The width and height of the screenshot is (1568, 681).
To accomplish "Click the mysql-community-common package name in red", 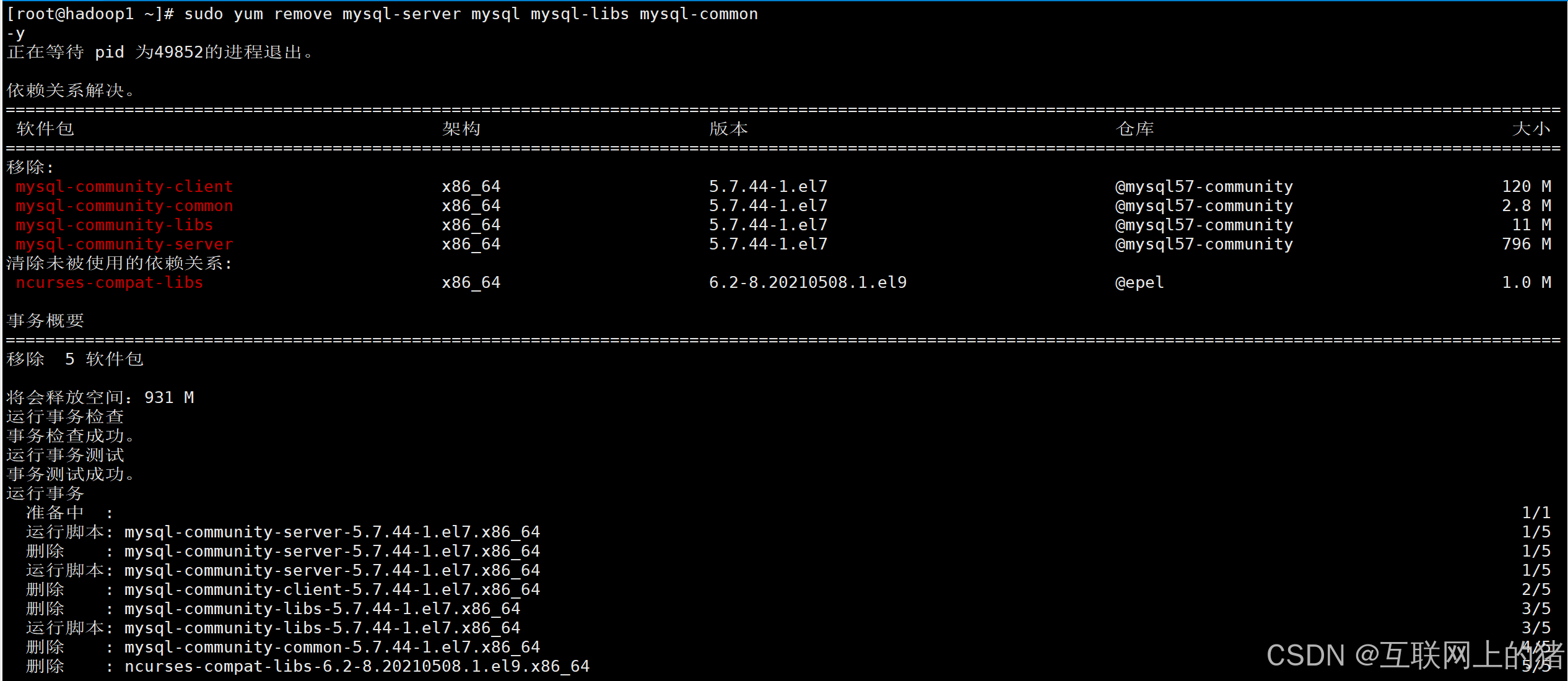I will [124, 206].
